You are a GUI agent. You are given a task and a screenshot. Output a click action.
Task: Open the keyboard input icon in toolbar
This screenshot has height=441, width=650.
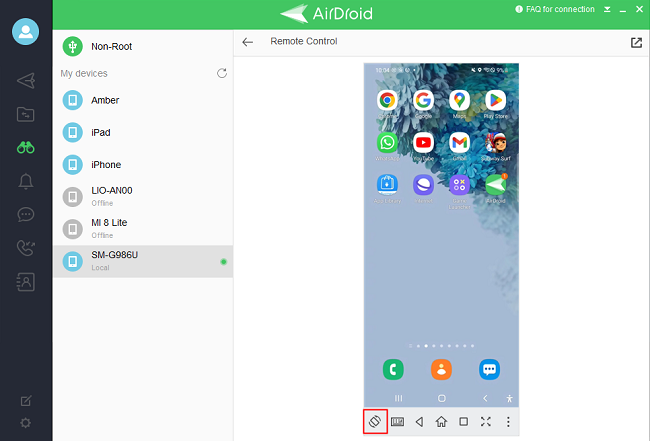[x=397, y=422]
